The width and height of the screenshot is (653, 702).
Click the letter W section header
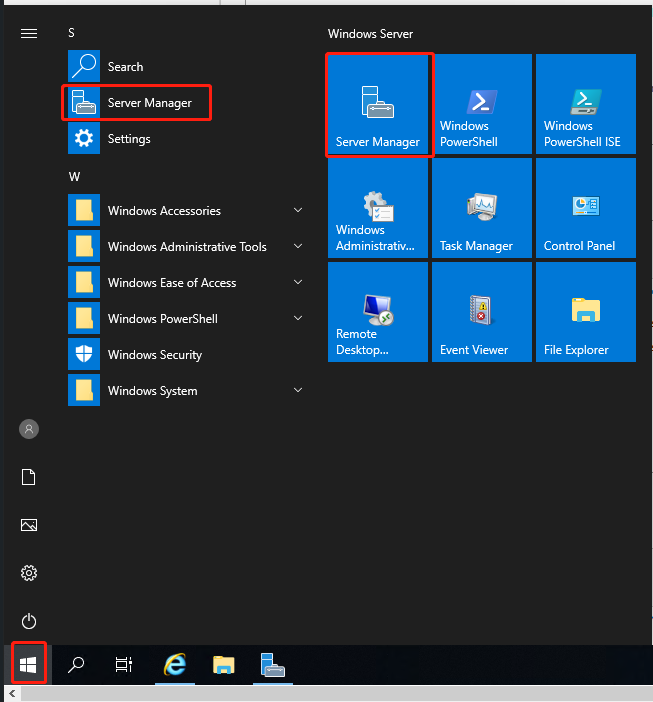(x=74, y=177)
